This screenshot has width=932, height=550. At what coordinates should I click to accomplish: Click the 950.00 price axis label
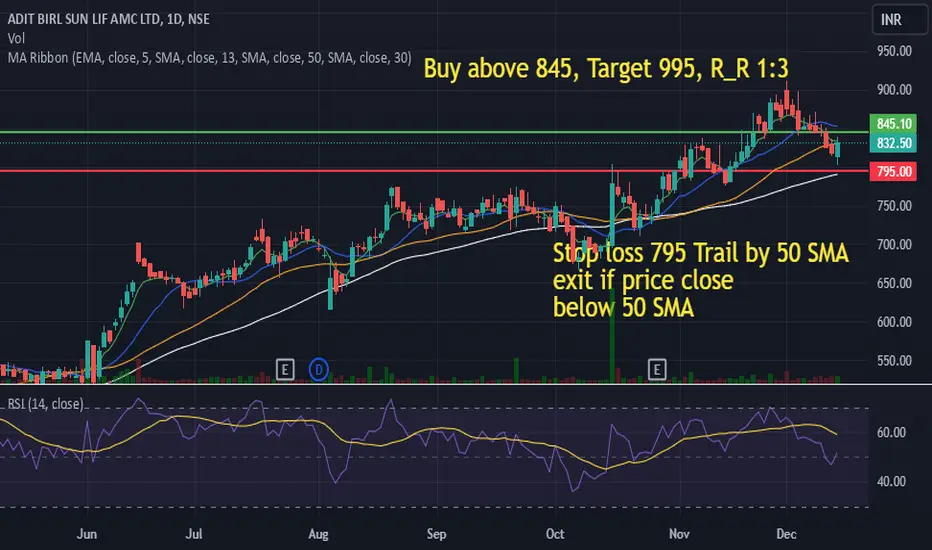click(894, 51)
